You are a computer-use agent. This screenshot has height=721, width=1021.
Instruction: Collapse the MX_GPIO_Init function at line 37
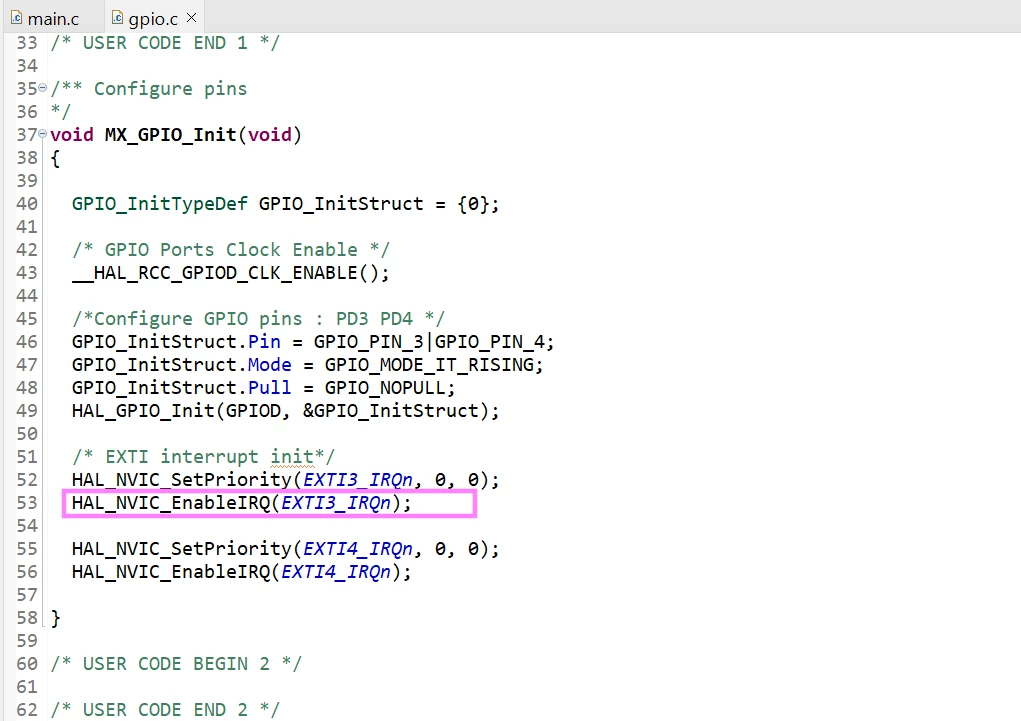click(x=42, y=134)
